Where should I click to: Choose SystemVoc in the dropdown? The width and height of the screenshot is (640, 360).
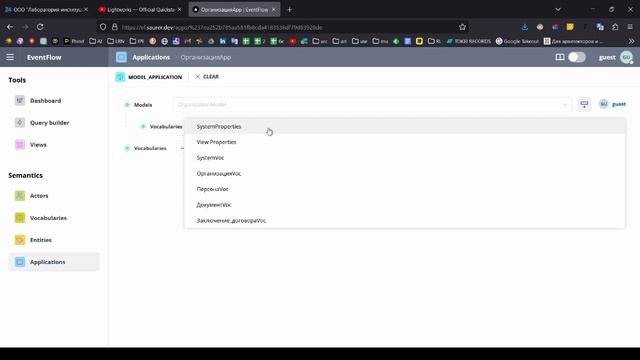click(x=404, y=158)
